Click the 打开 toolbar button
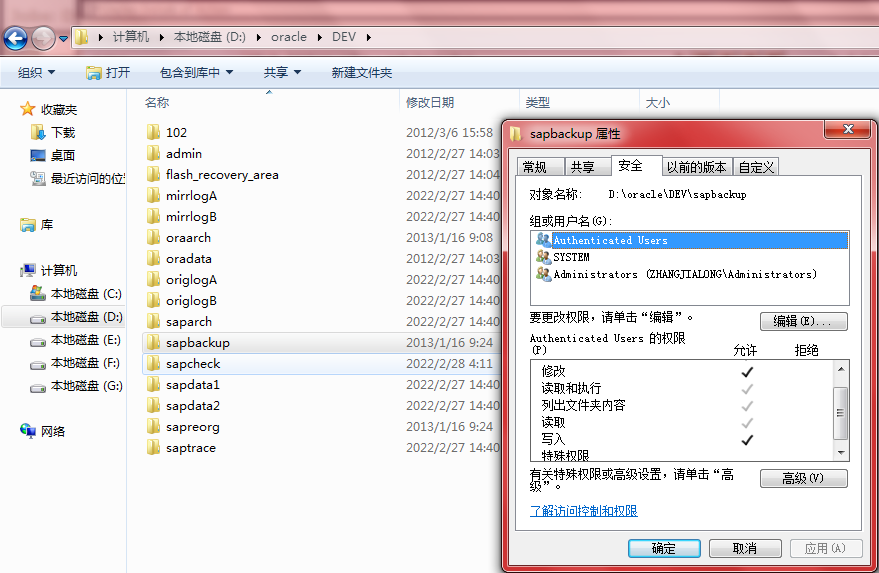The image size is (879, 573). click(x=108, y=72)
